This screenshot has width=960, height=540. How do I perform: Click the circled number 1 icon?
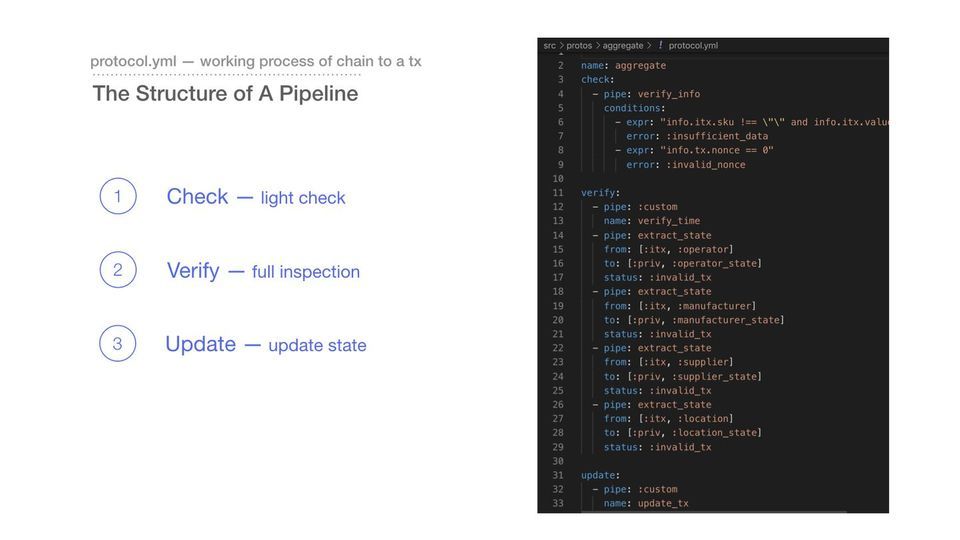pyautogui.click(x=117, y=196)
